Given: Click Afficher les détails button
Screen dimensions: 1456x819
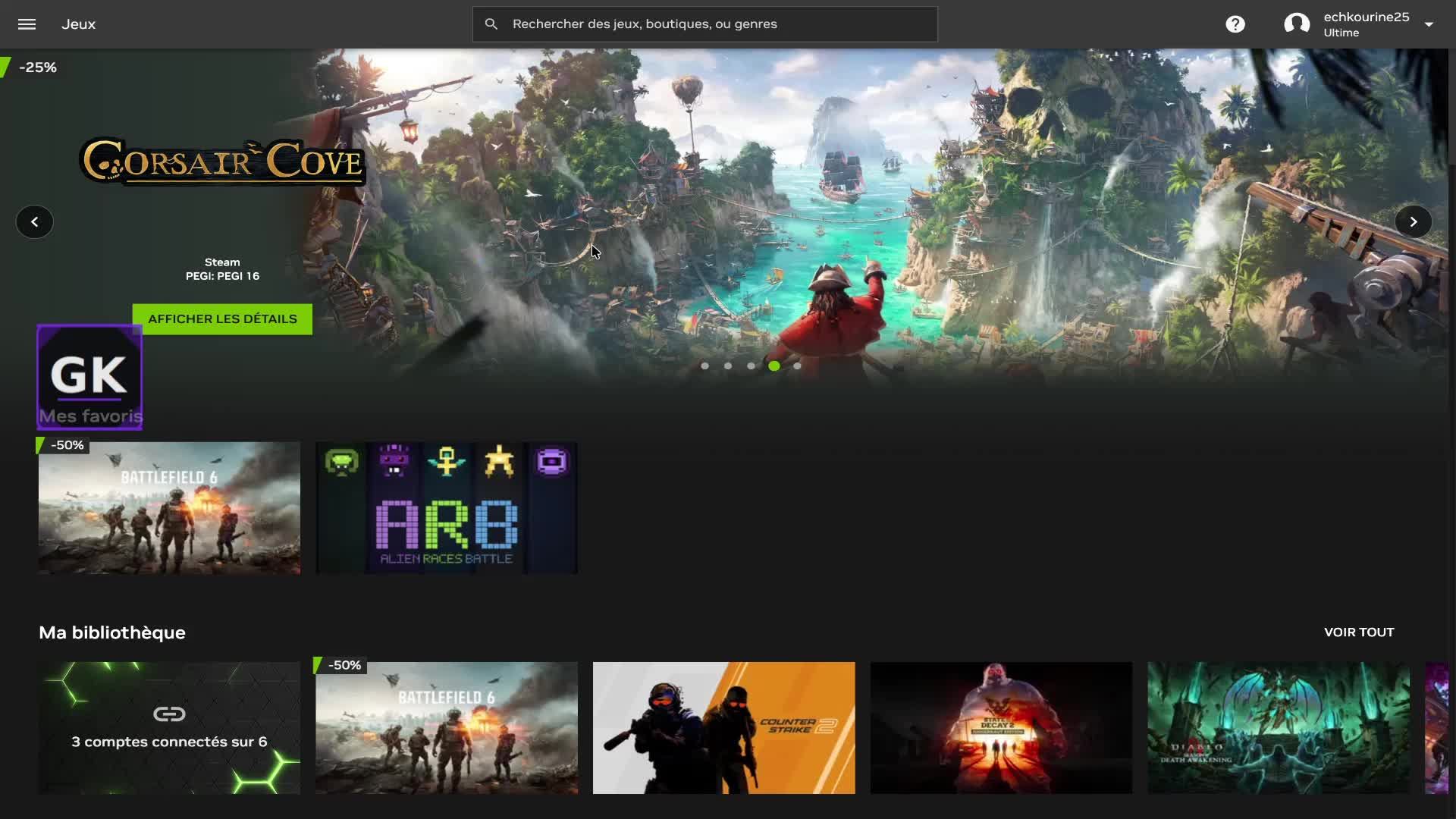Looking at the screenshot, I should [222, 319].
